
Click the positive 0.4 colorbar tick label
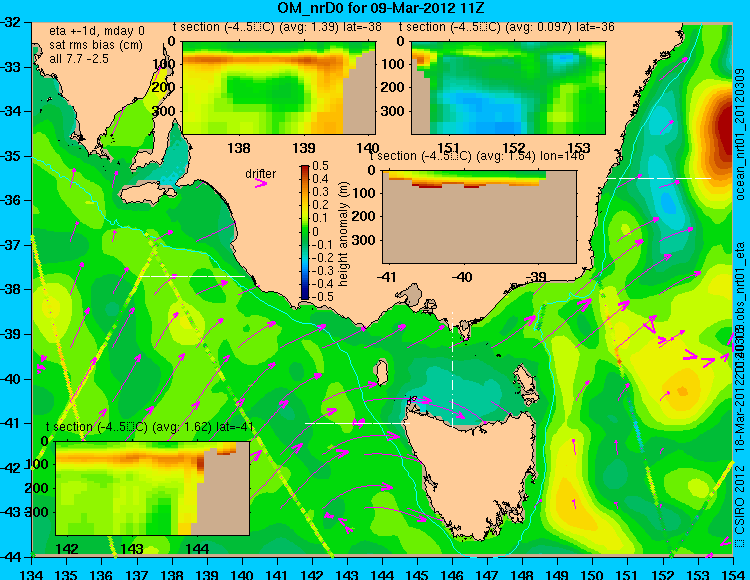320,179
